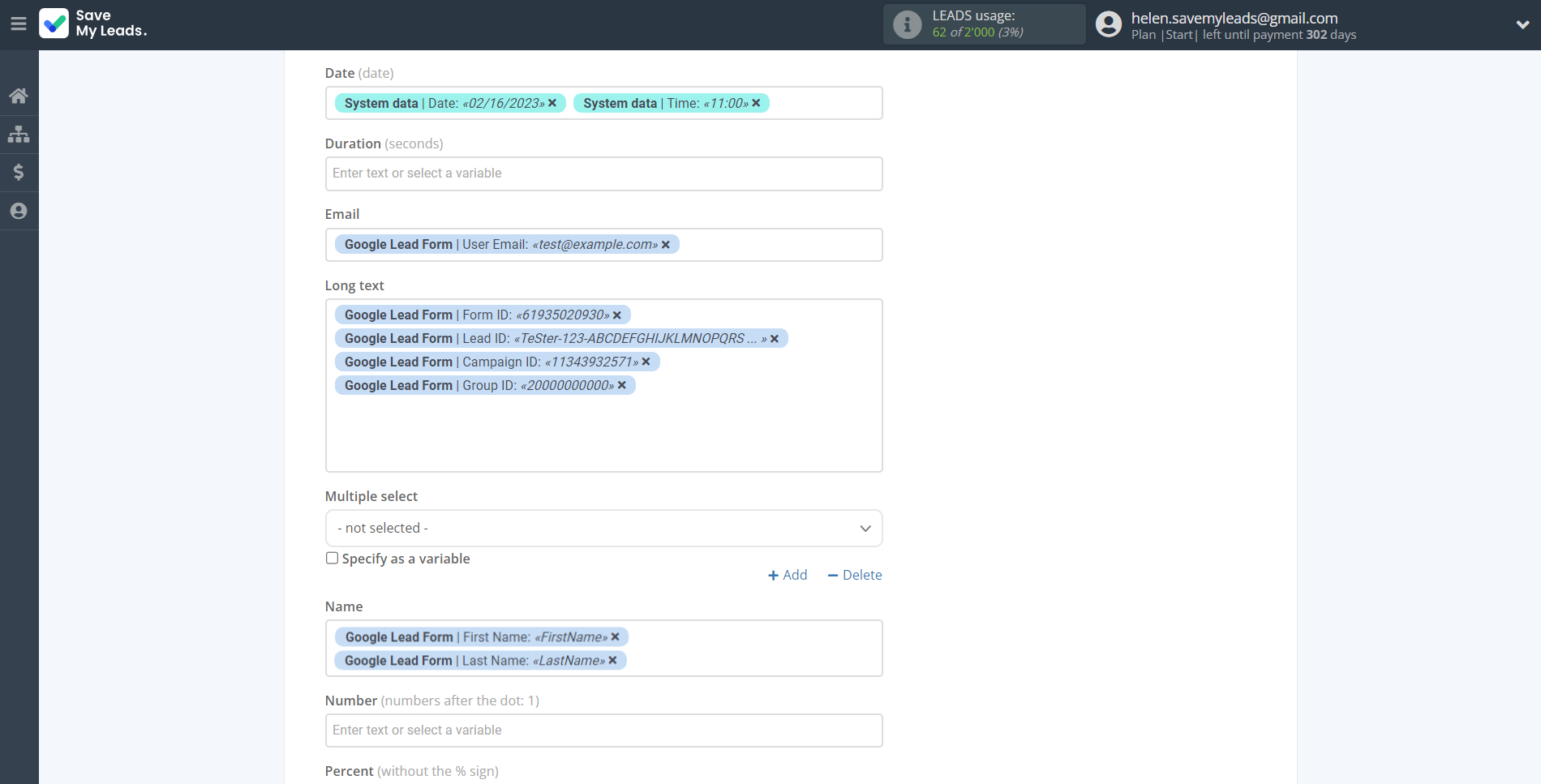Click the LEADS usage info icon
Image resolution: width=1541 pixels, height=784 pixels.
pyautogui.click(x=907, y=24)
